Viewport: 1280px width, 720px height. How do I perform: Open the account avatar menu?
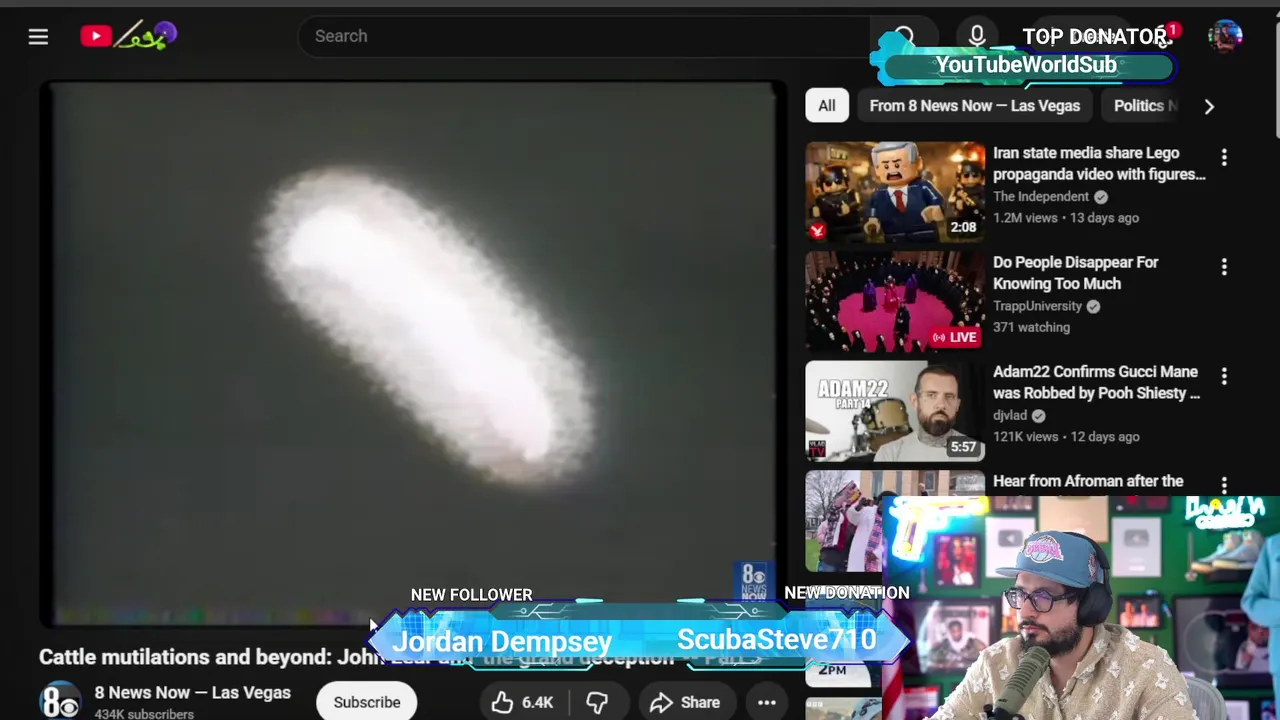1225,36
